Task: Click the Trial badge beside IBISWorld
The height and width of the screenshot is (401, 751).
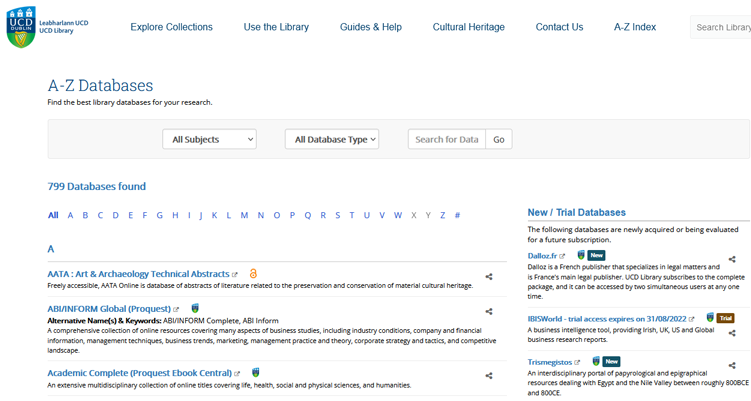Action: 725,318
